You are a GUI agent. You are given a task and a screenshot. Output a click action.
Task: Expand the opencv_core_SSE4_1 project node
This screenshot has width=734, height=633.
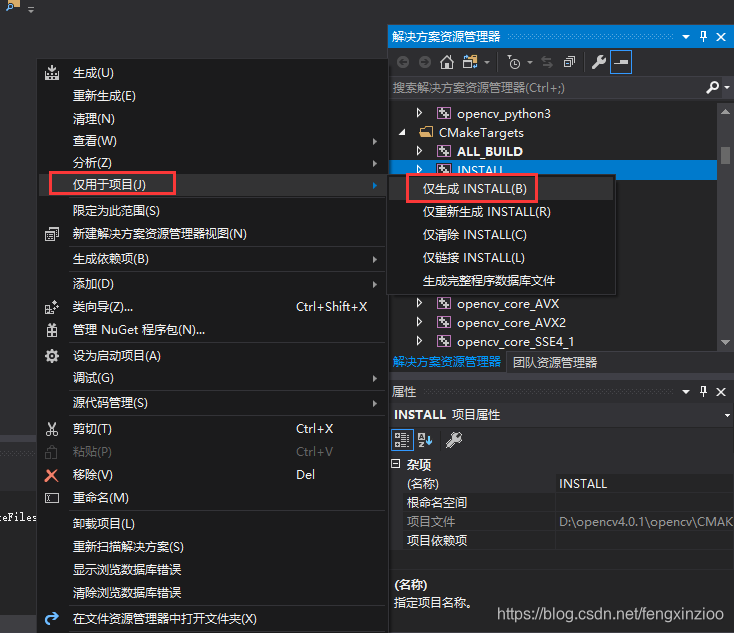[419, 341]
